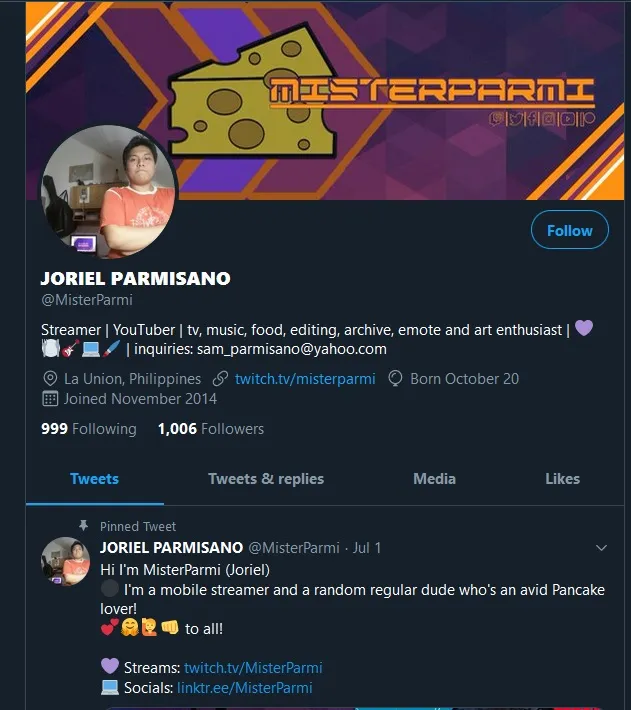Click the purple heart emoji in the bio
This screenshot has height=710, width=631.
pyautogui.click(x=583, y=328)
